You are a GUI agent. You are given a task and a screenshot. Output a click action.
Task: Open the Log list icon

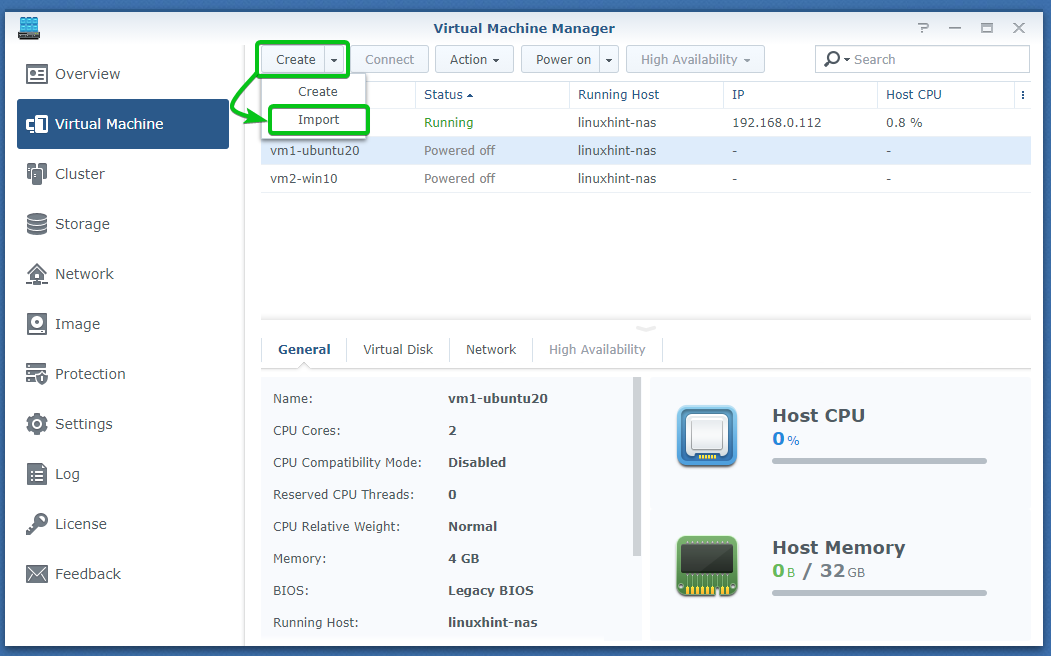37,474
